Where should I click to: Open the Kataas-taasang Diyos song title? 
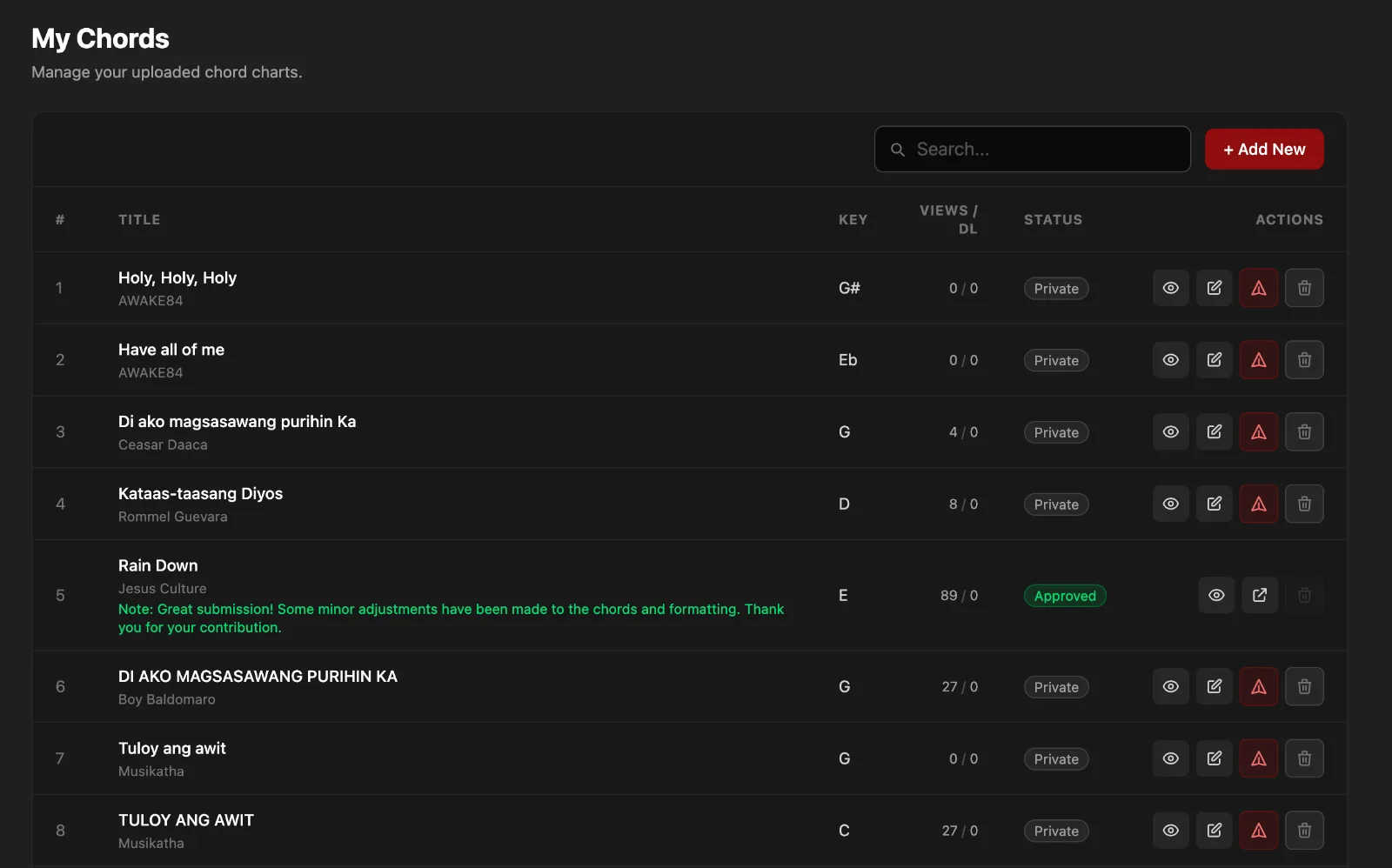(200, 494)
